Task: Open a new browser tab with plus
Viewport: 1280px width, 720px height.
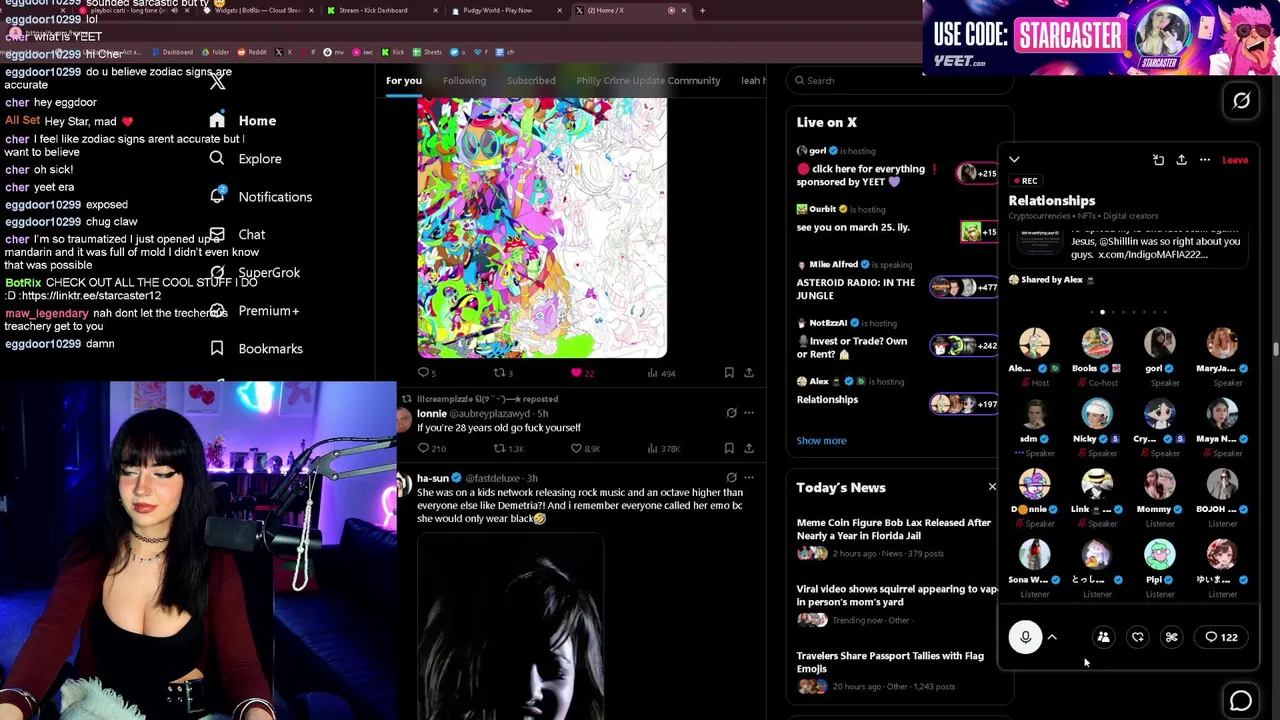Action: 702,10
